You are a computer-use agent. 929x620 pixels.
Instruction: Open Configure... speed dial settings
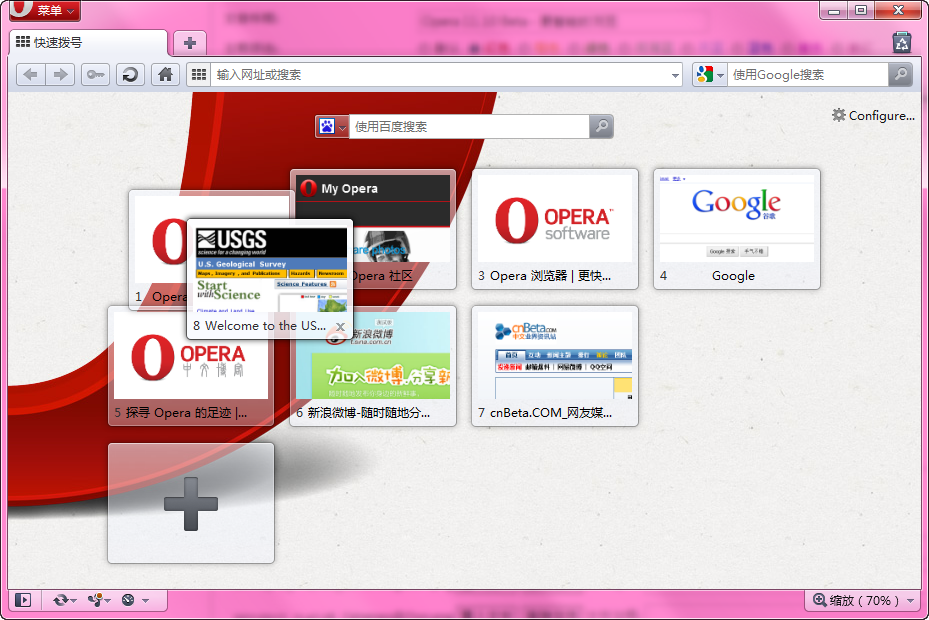click(873, 116)
